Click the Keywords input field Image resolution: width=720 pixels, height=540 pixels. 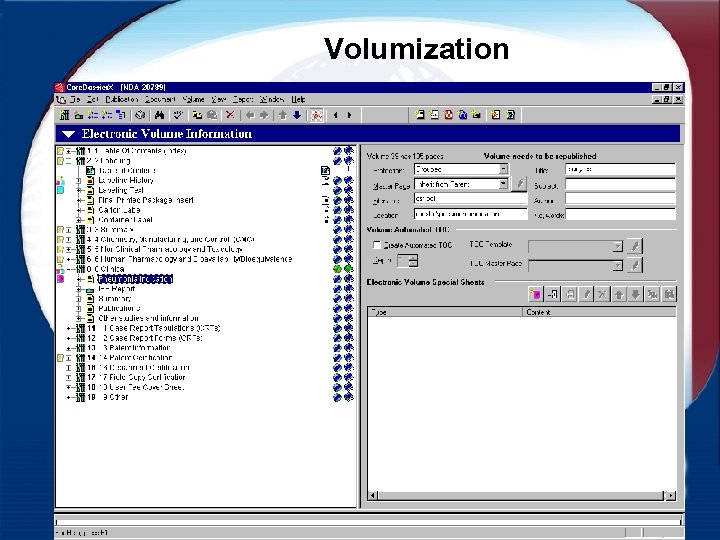[620, 214]
